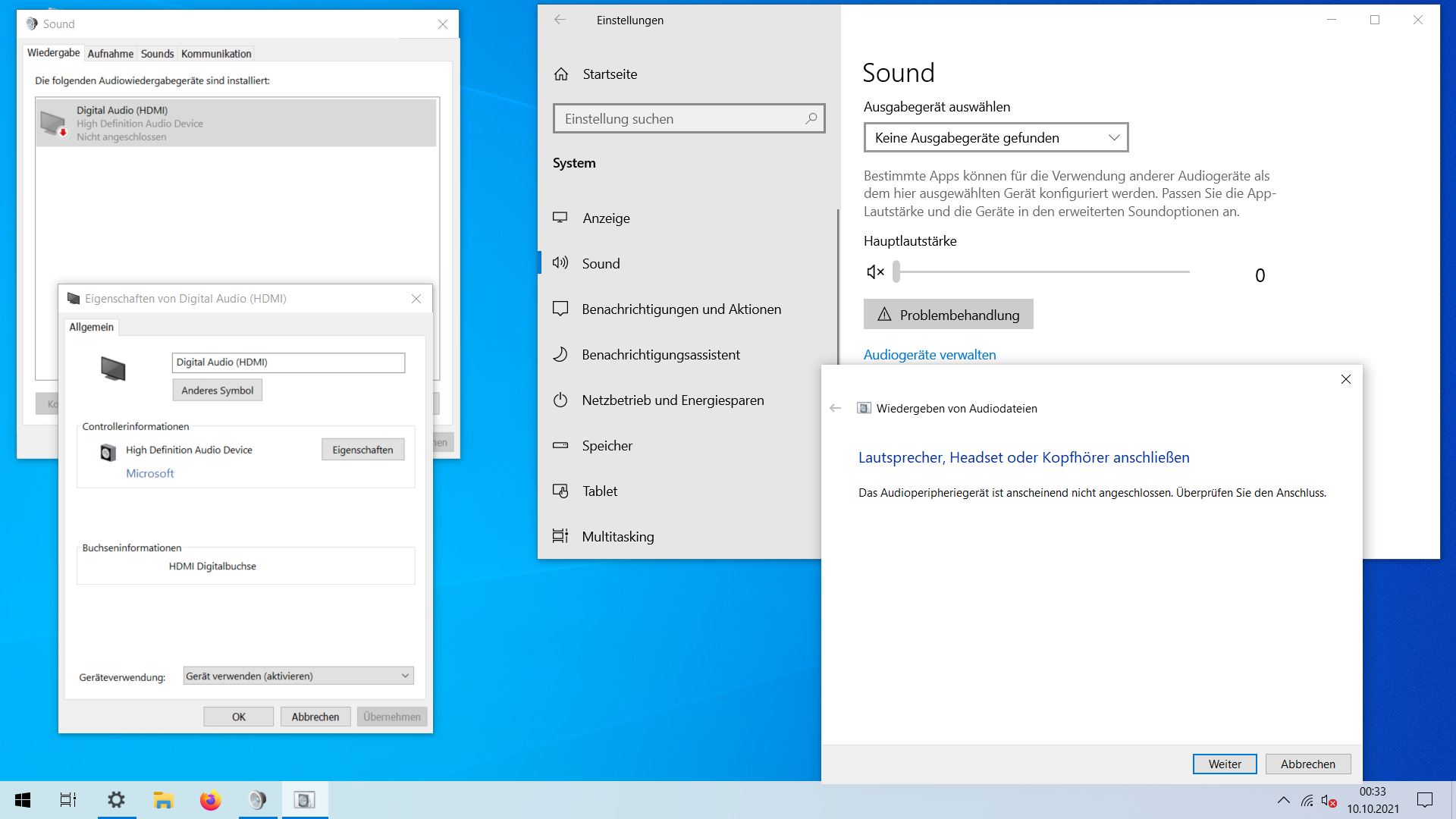Open the Task View taskbar icon
This screenshot has height=819, width=1456.
pyautogui.click(x=68, y=800)
